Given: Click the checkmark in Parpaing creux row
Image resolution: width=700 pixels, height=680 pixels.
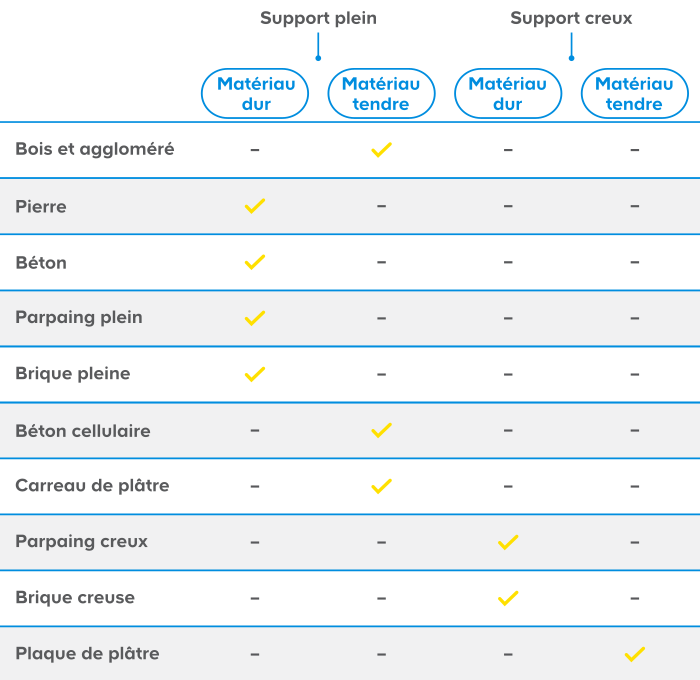Looking at the screenshot, I should pyautogui.click(x=508, y=542).
